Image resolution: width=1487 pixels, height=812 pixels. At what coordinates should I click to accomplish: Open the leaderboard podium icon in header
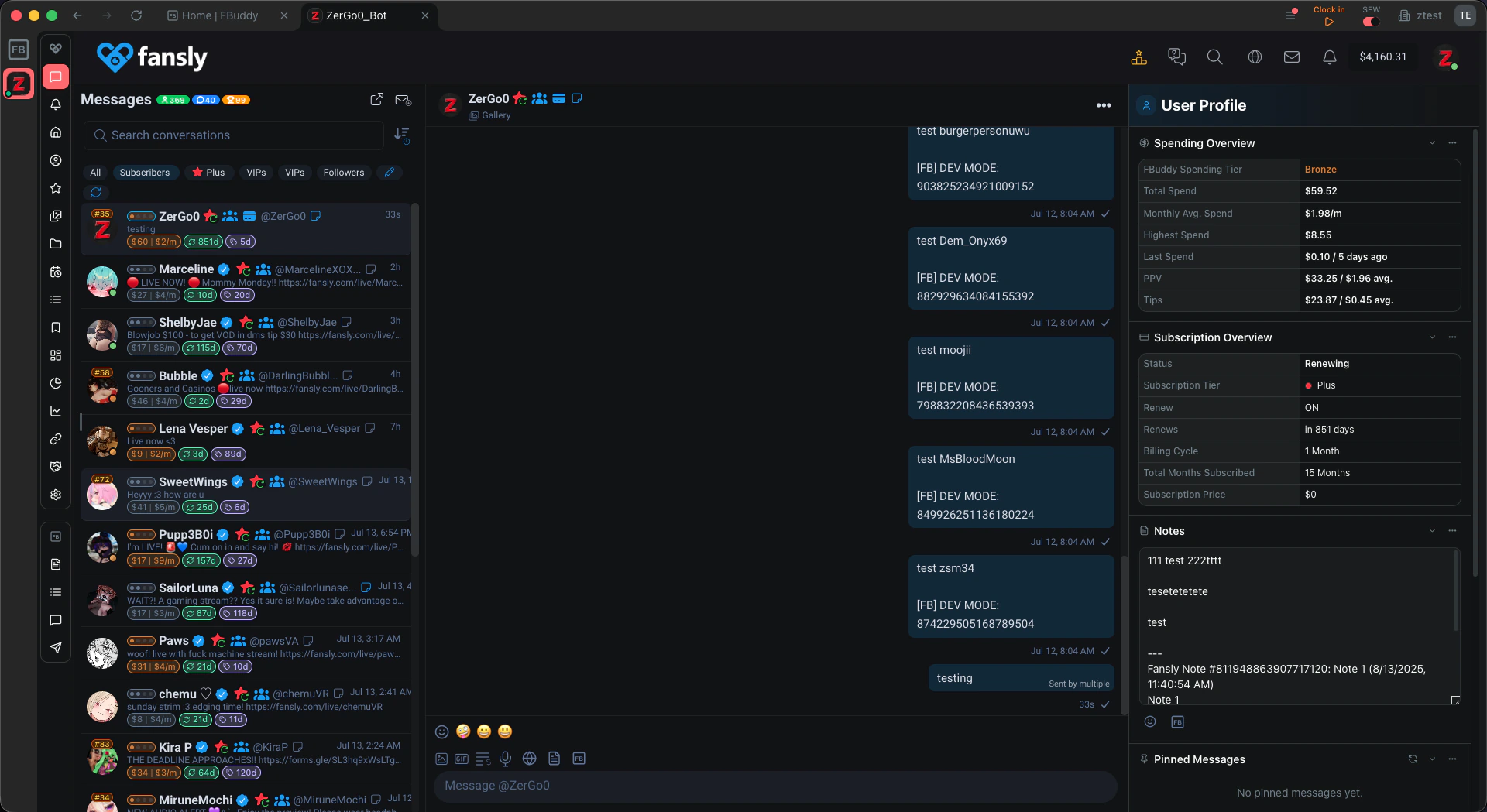pos(1138,57)
